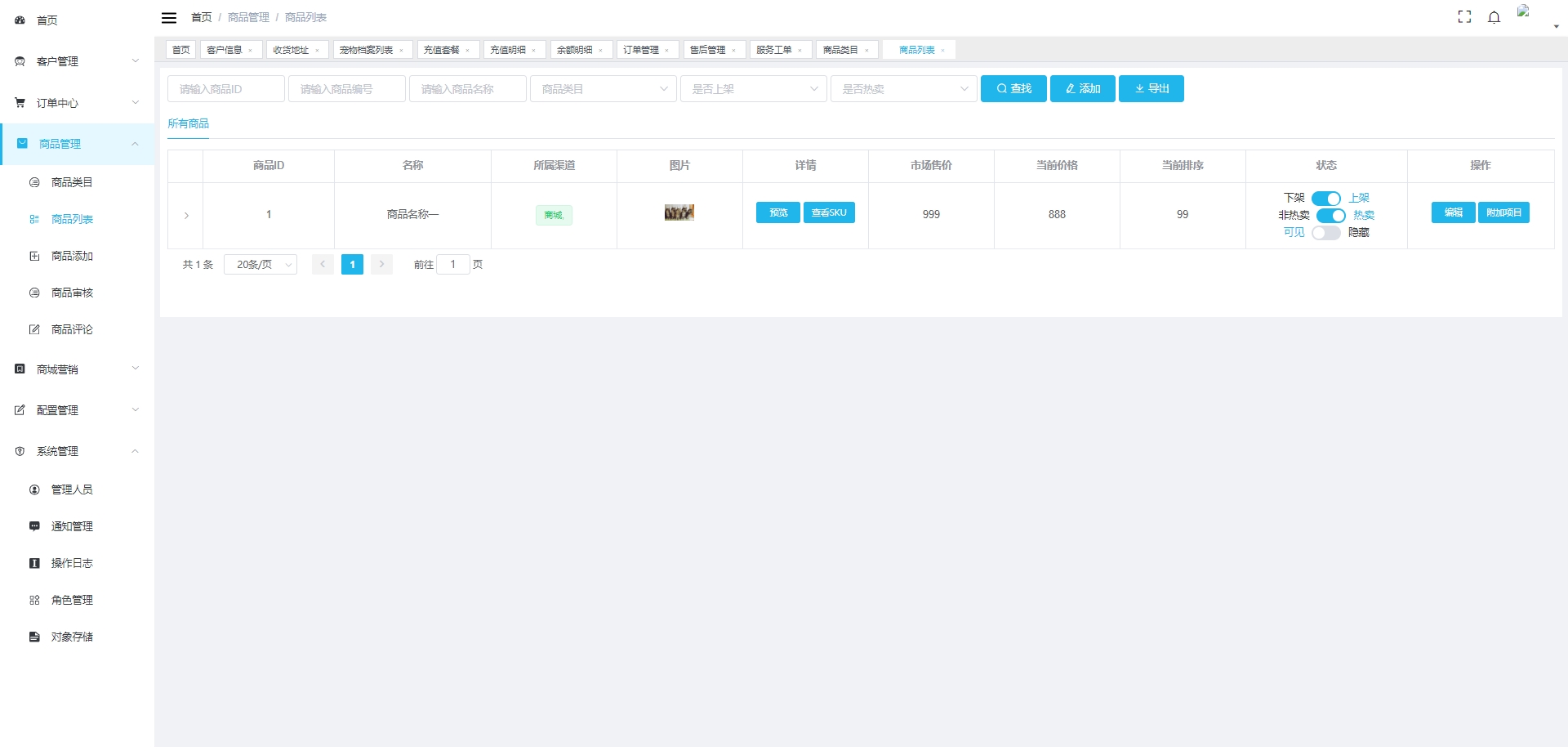Click the 客户管理 headset icon
This screenshot has width=1568, height=751.
pyautogui.click(x=20, y=61)
